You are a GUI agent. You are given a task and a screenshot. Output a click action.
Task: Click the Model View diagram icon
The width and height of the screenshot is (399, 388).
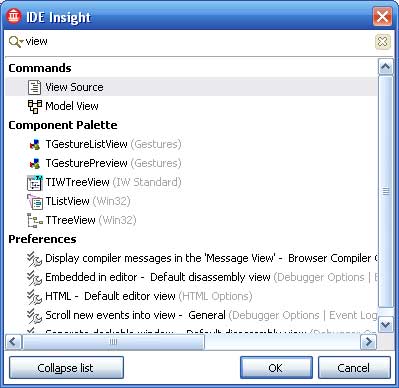[x=35, y=106]
